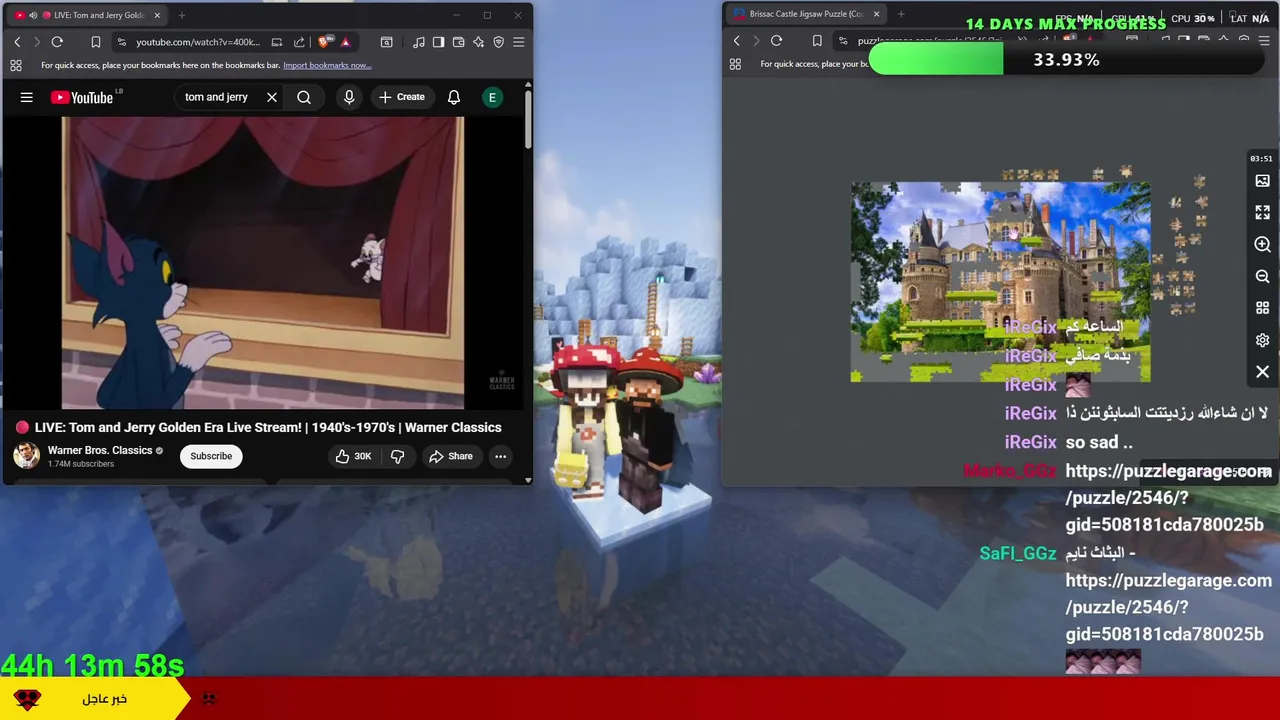This screenshot has height=720, width=1280.
Task: Open the three-dot more actions menu under video
Action: pyautogui.click(x=500, y=456)
